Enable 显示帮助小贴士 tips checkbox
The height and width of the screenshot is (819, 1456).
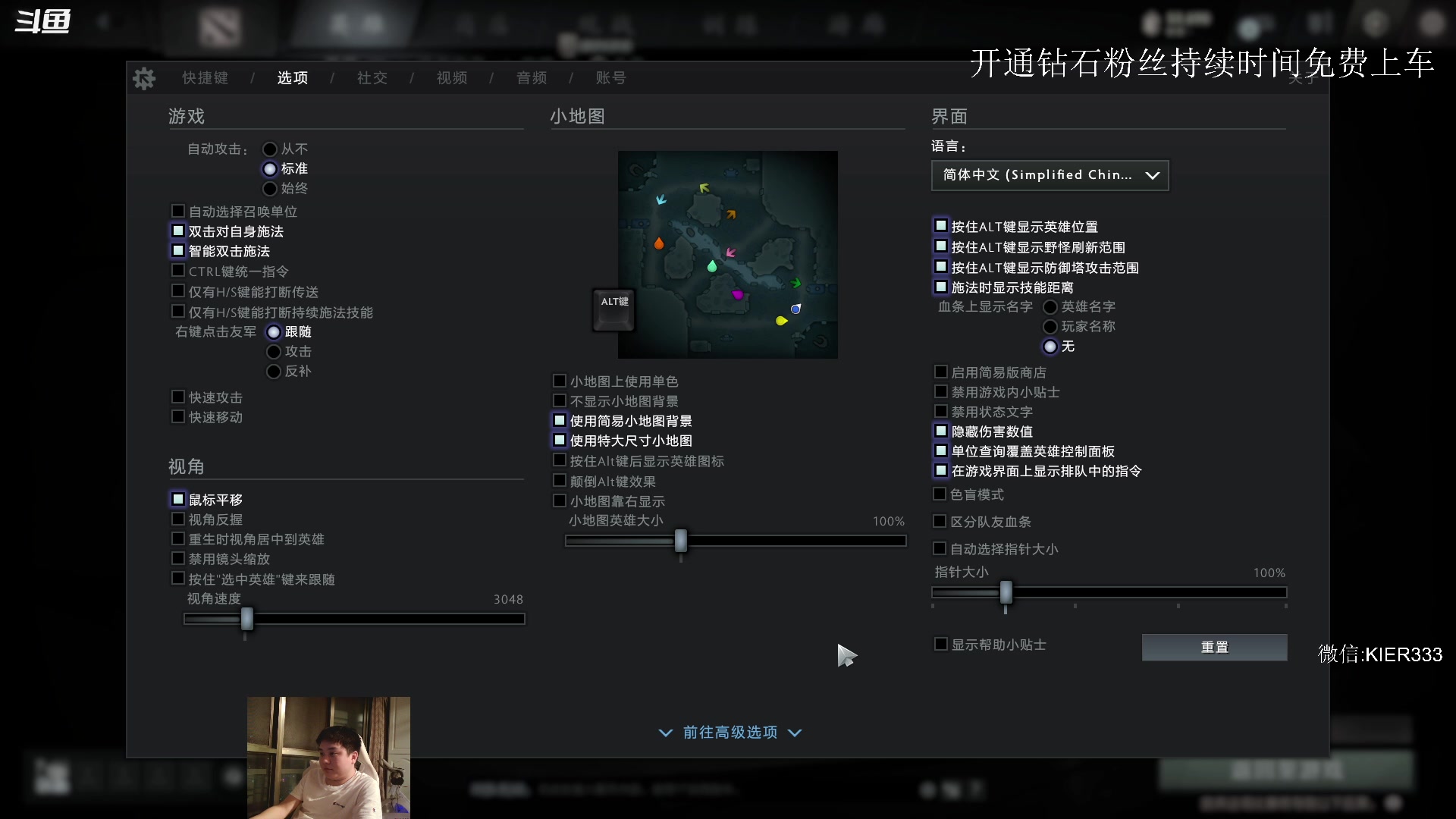940,644
